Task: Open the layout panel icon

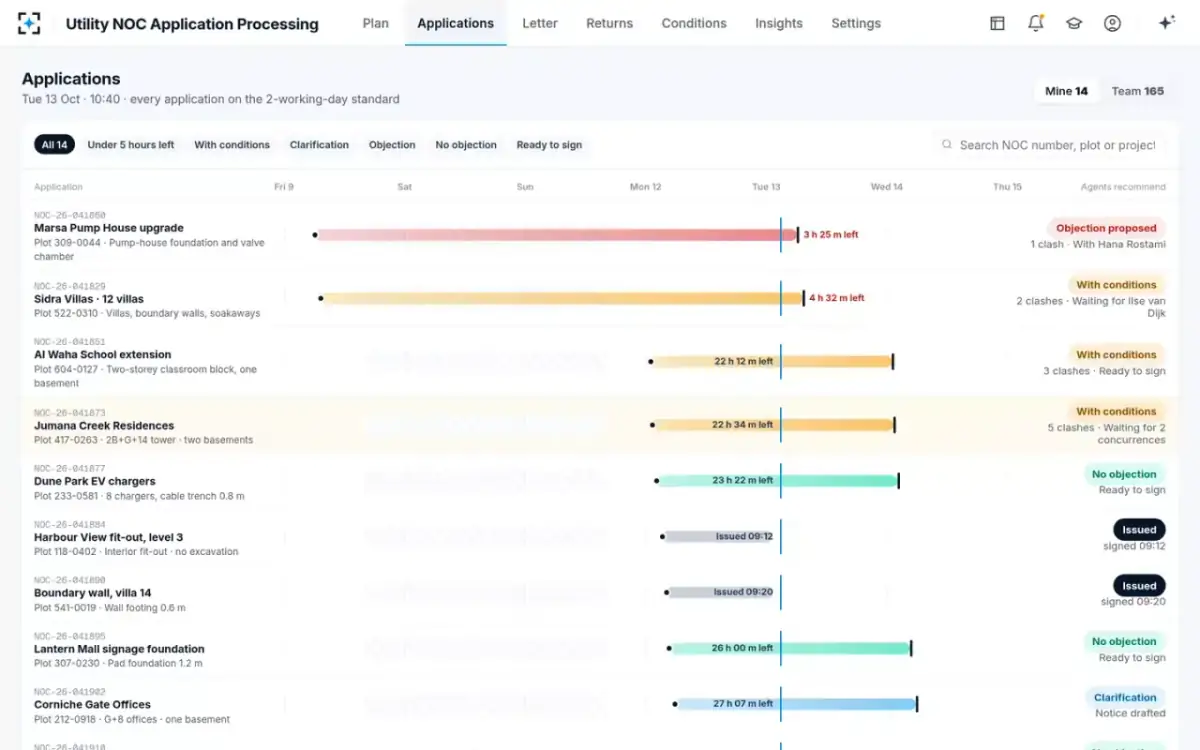Action: coord(997,23)
